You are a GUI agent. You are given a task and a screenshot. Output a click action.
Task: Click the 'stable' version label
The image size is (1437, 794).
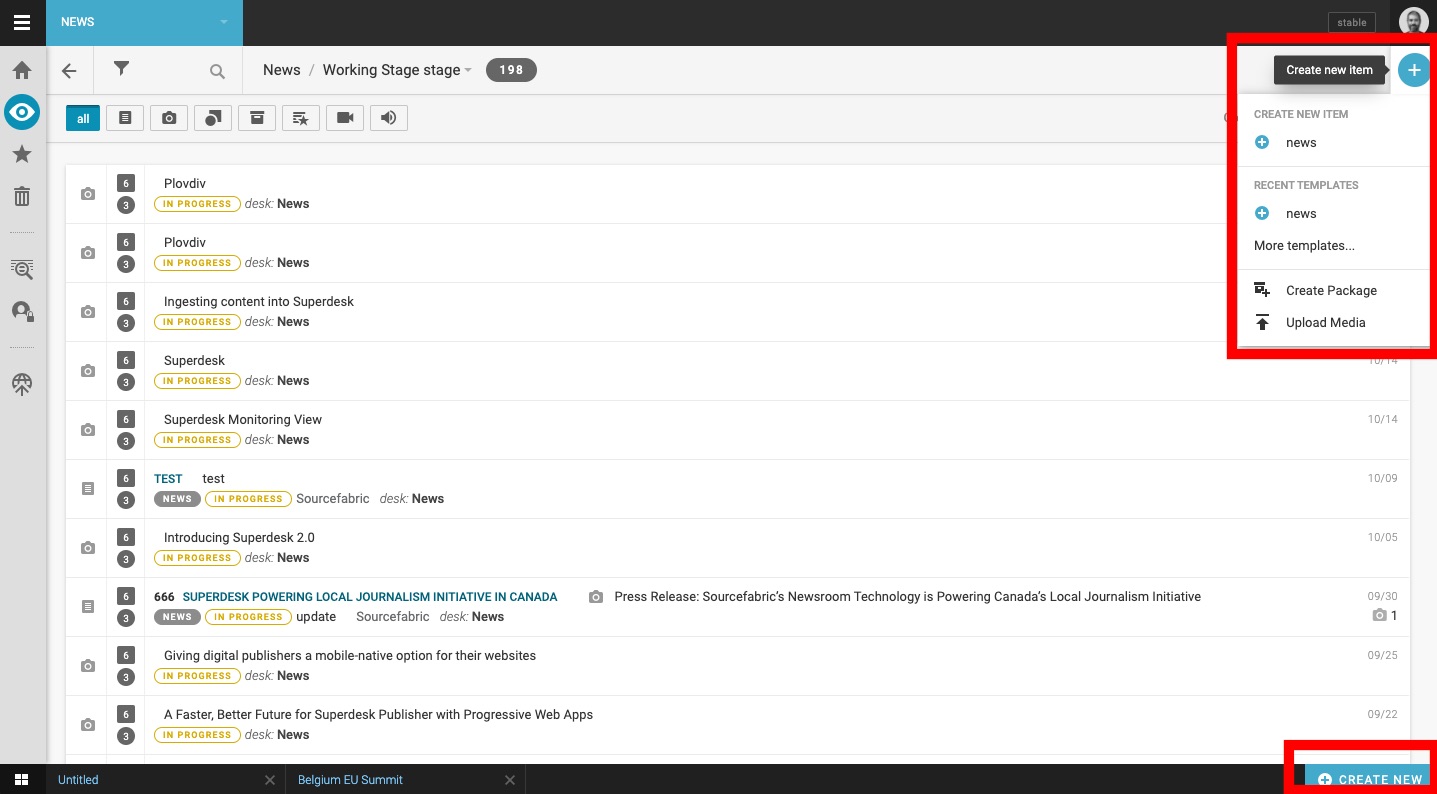1352,22
